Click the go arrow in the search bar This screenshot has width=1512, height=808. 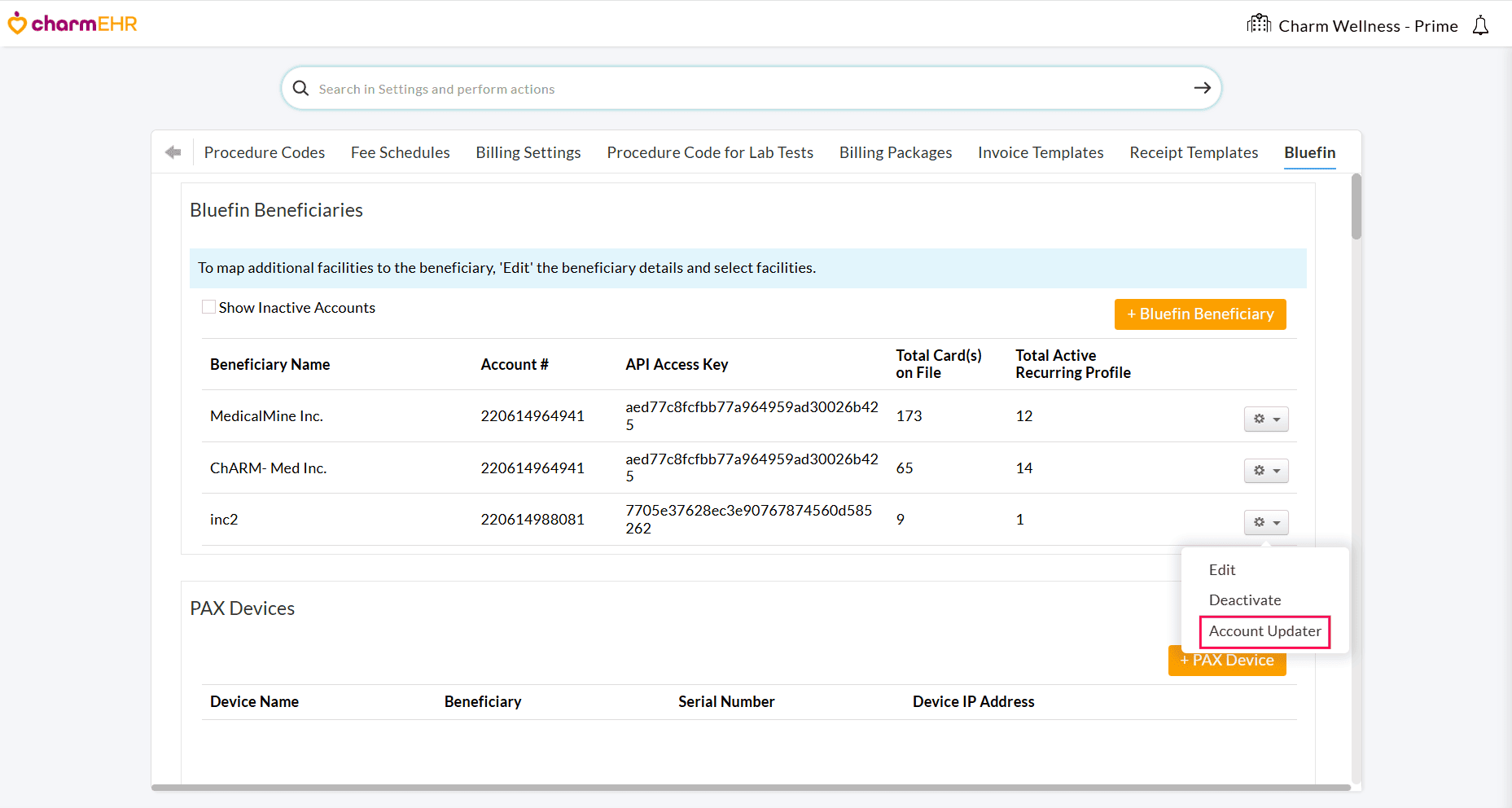click(x=1202, y=88)
